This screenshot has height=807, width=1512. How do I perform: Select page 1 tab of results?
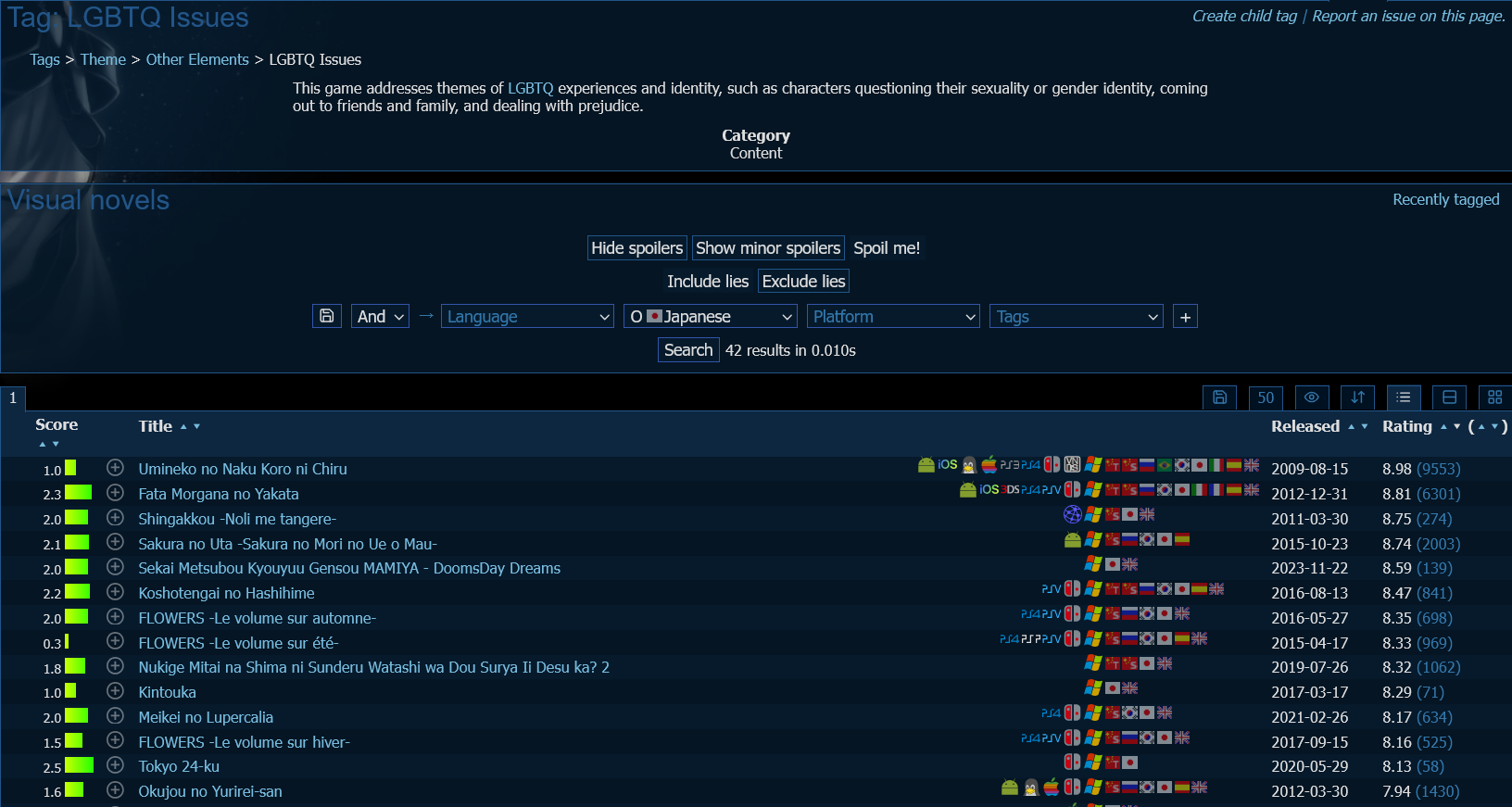tap(13, 398)
